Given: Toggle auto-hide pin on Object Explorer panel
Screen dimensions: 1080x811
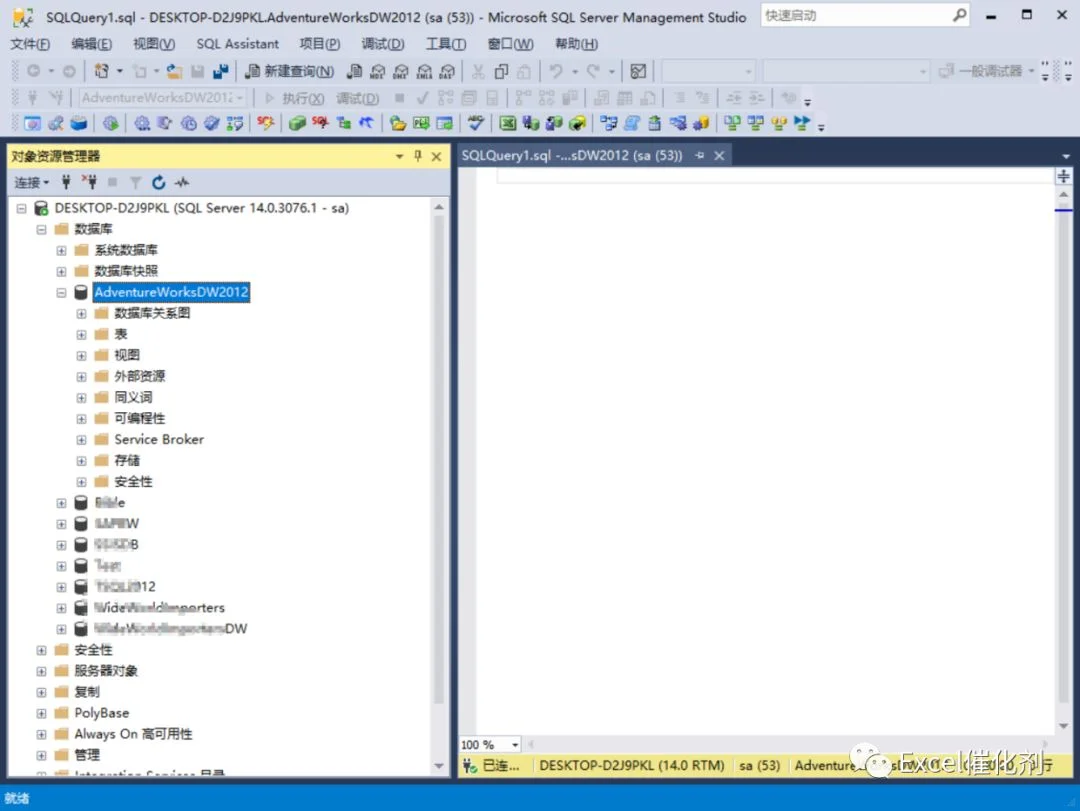Looking at the screenshot, I should click(417, 156).
